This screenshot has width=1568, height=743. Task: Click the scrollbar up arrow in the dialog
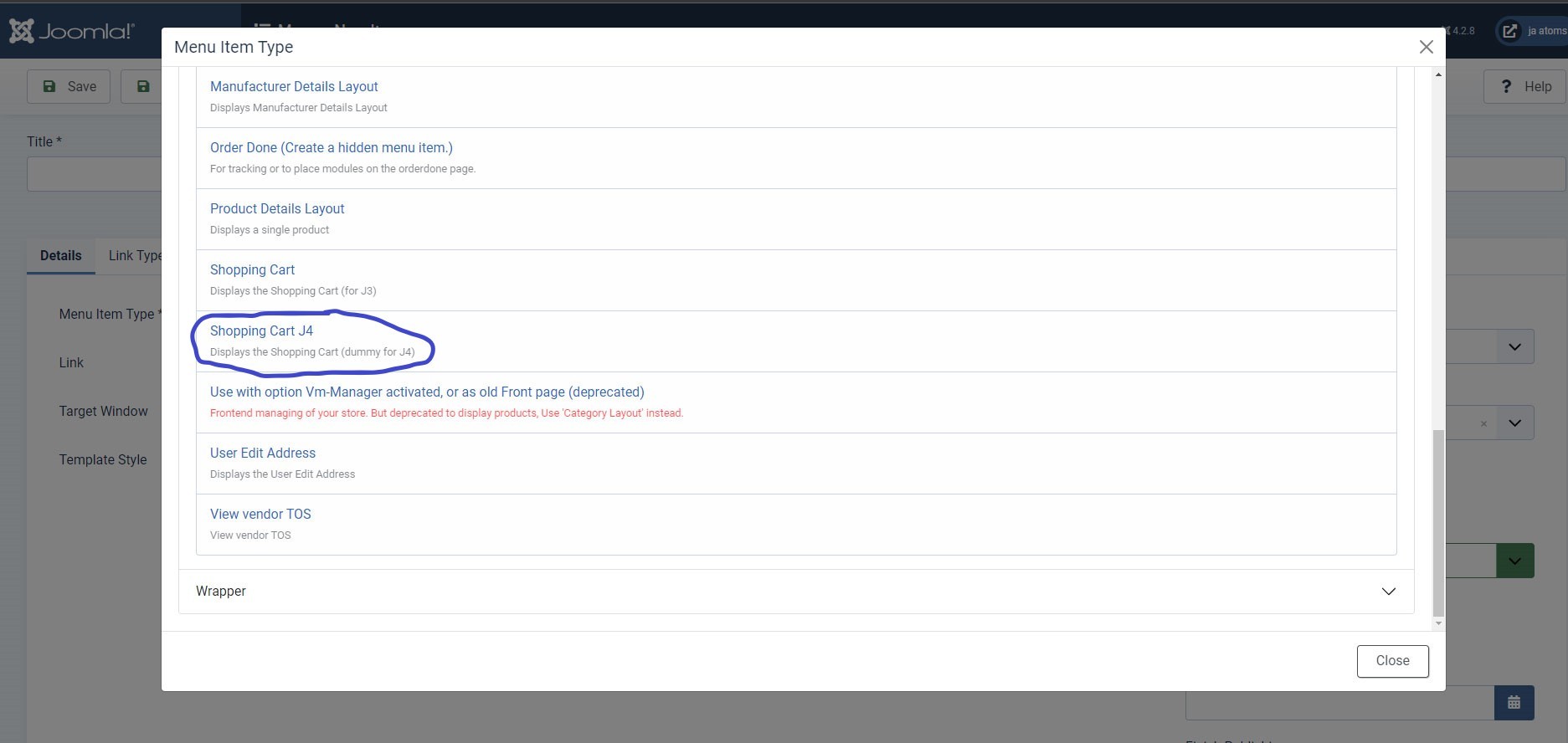tap(1438, 74)
